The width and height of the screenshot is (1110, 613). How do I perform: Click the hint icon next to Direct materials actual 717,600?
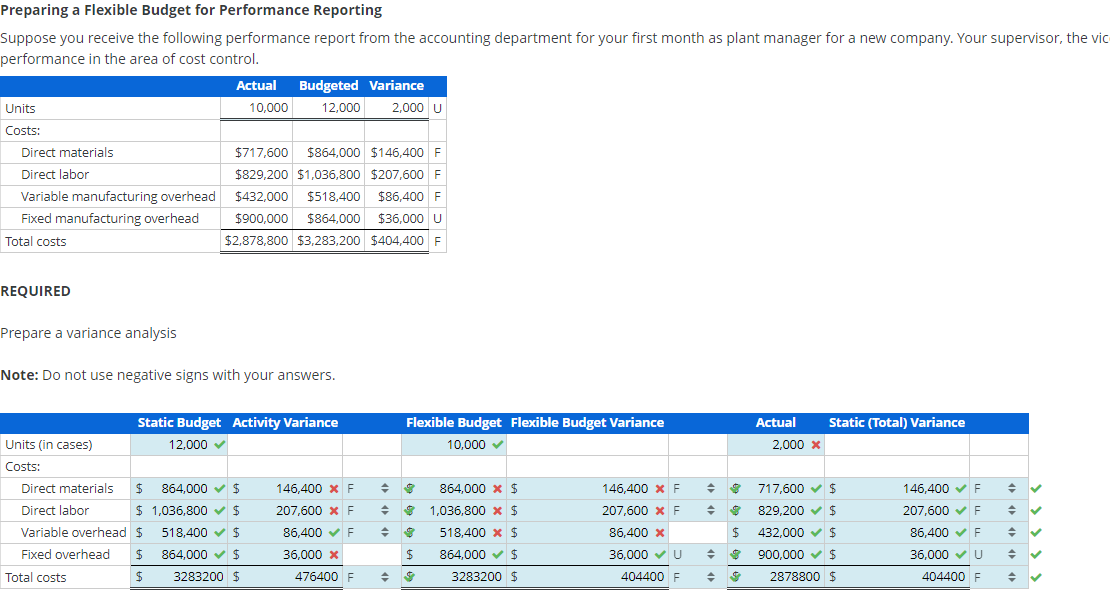[736, 488]
